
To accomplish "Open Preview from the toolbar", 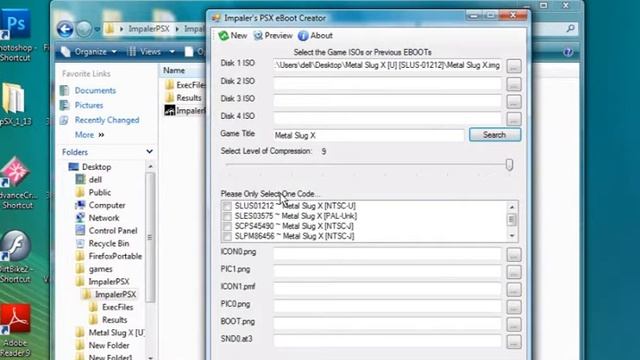I will [273, 36].
